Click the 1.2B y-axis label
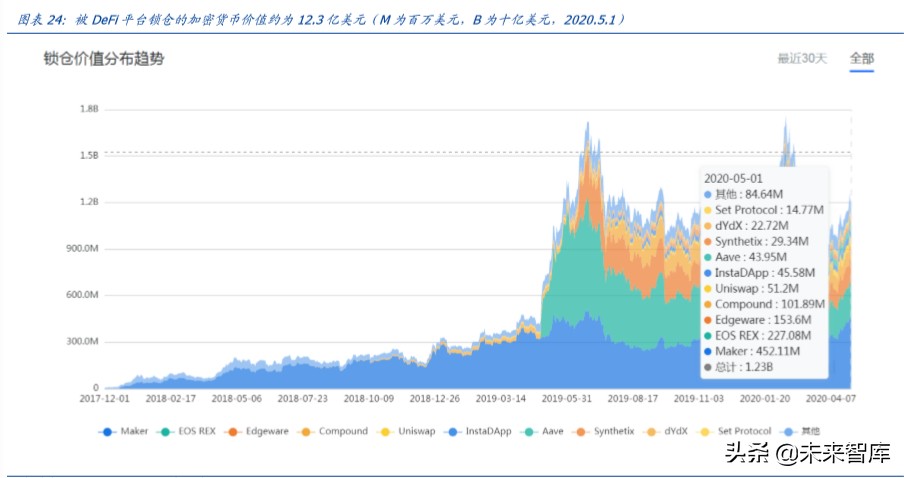Screen dimensions: 904x478 (89, 202)
